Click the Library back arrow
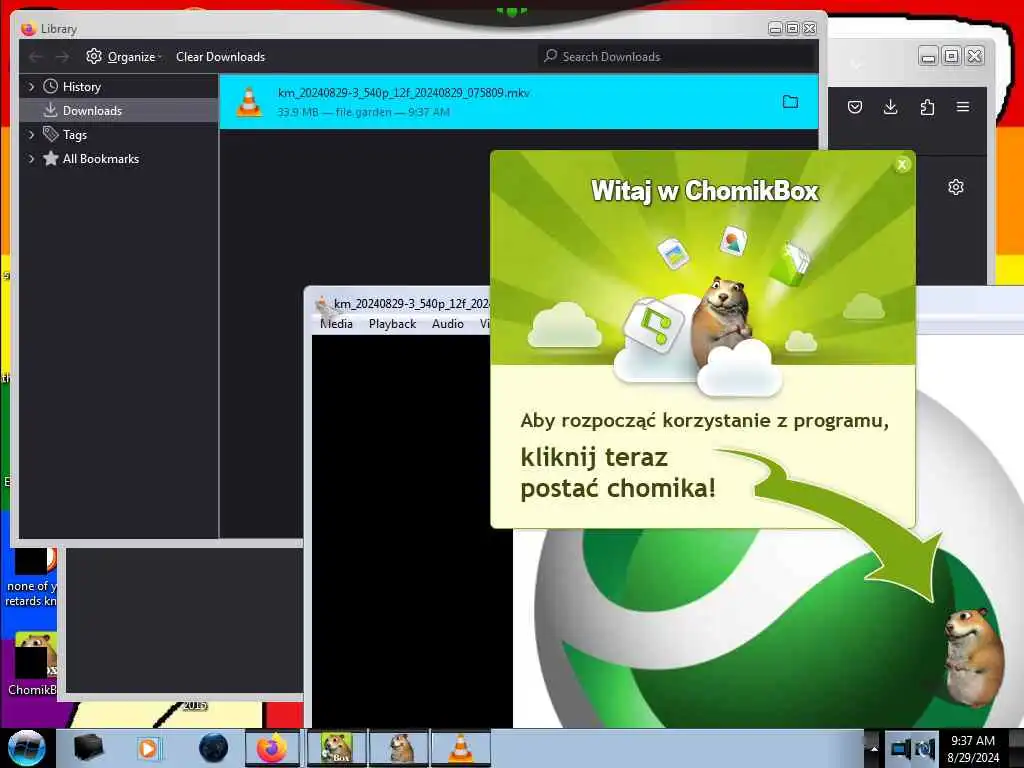The image size is (1024, 768). (x=36, y=57)
